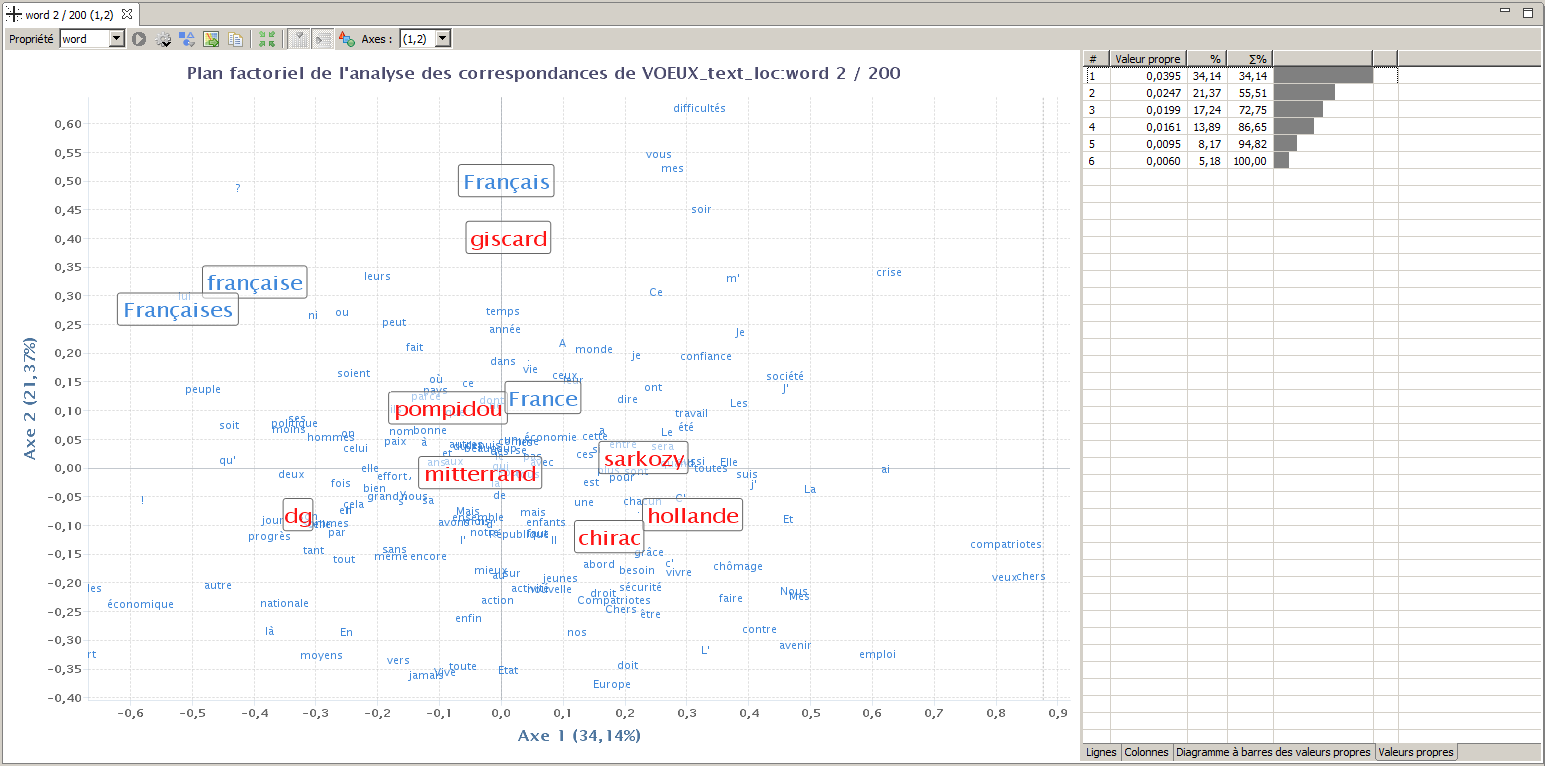Open 'Diagramme à barres des valeurs propres' tab
Viewport: 1545px width, 766px height.
click(1273, 752)
